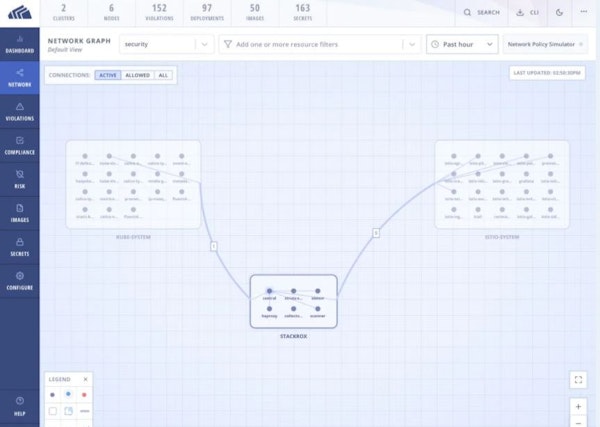Screen dimensions: 600x427
Task: Open the Past hour time dropdown
Action: click(462, 44)
